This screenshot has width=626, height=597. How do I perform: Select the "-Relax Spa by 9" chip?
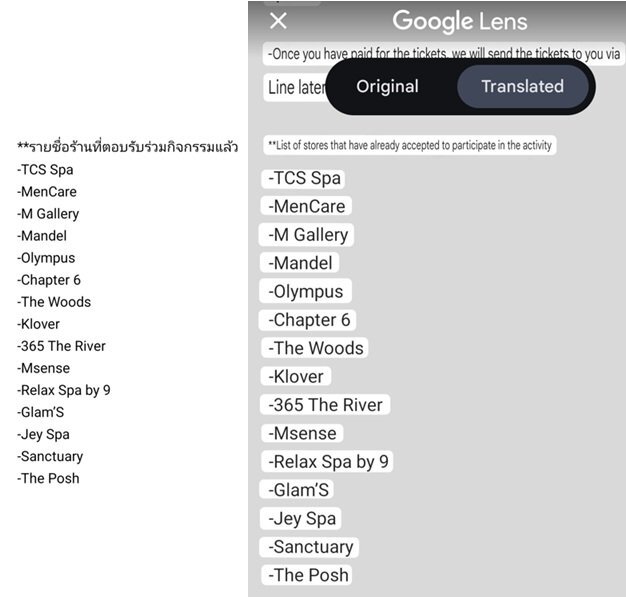[x=327, y=462]
